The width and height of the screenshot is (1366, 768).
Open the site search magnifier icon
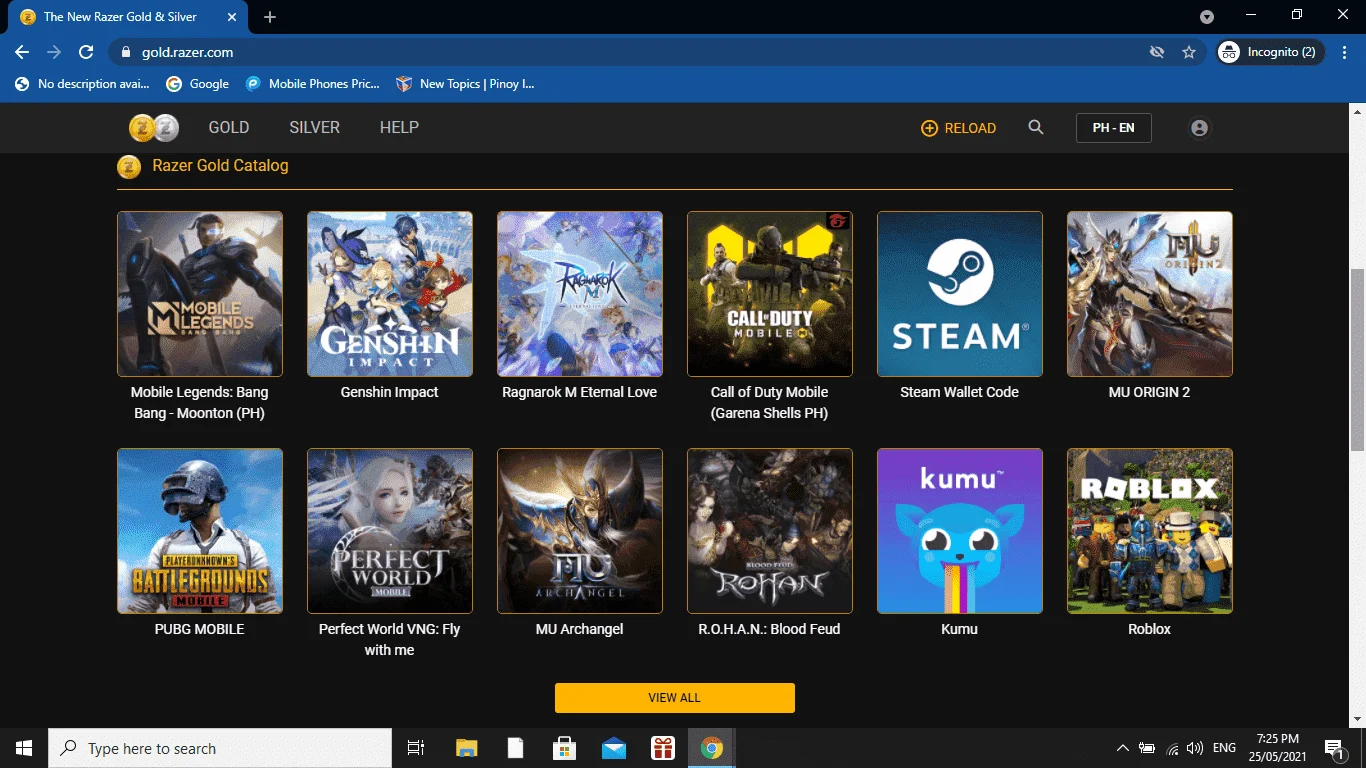click(x=1036, y=127)
